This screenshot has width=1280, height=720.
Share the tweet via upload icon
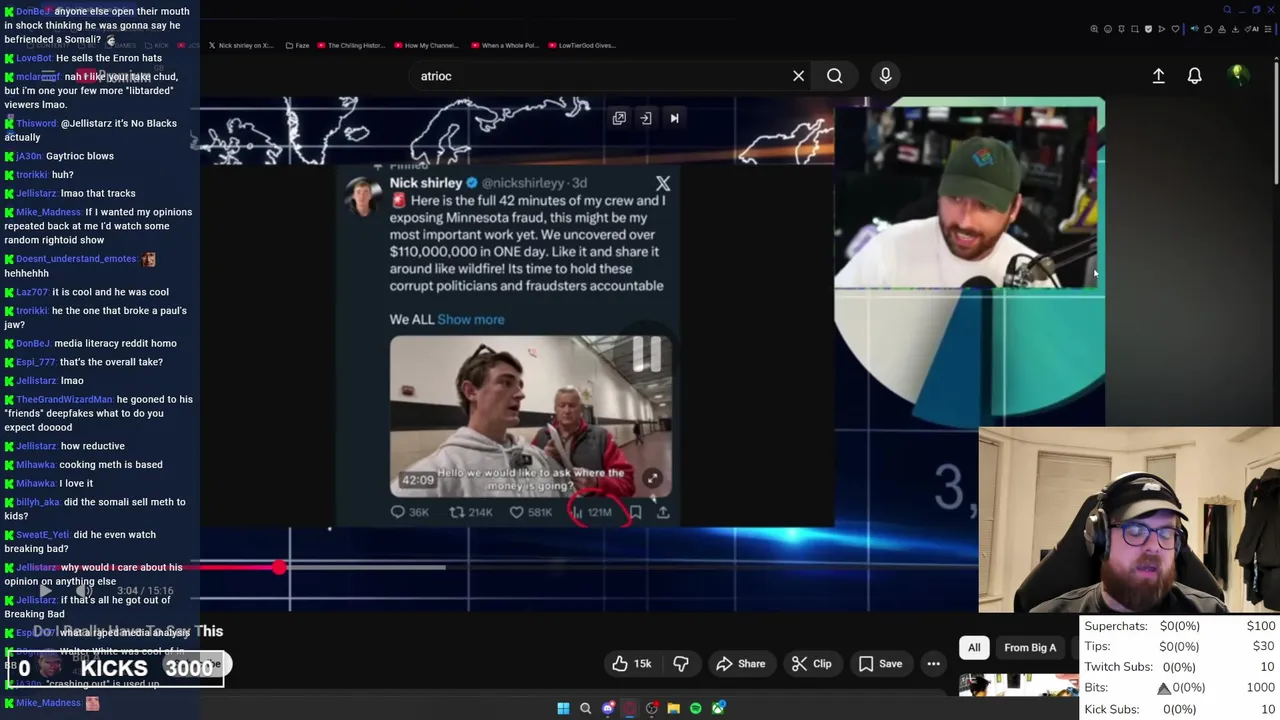663,512
